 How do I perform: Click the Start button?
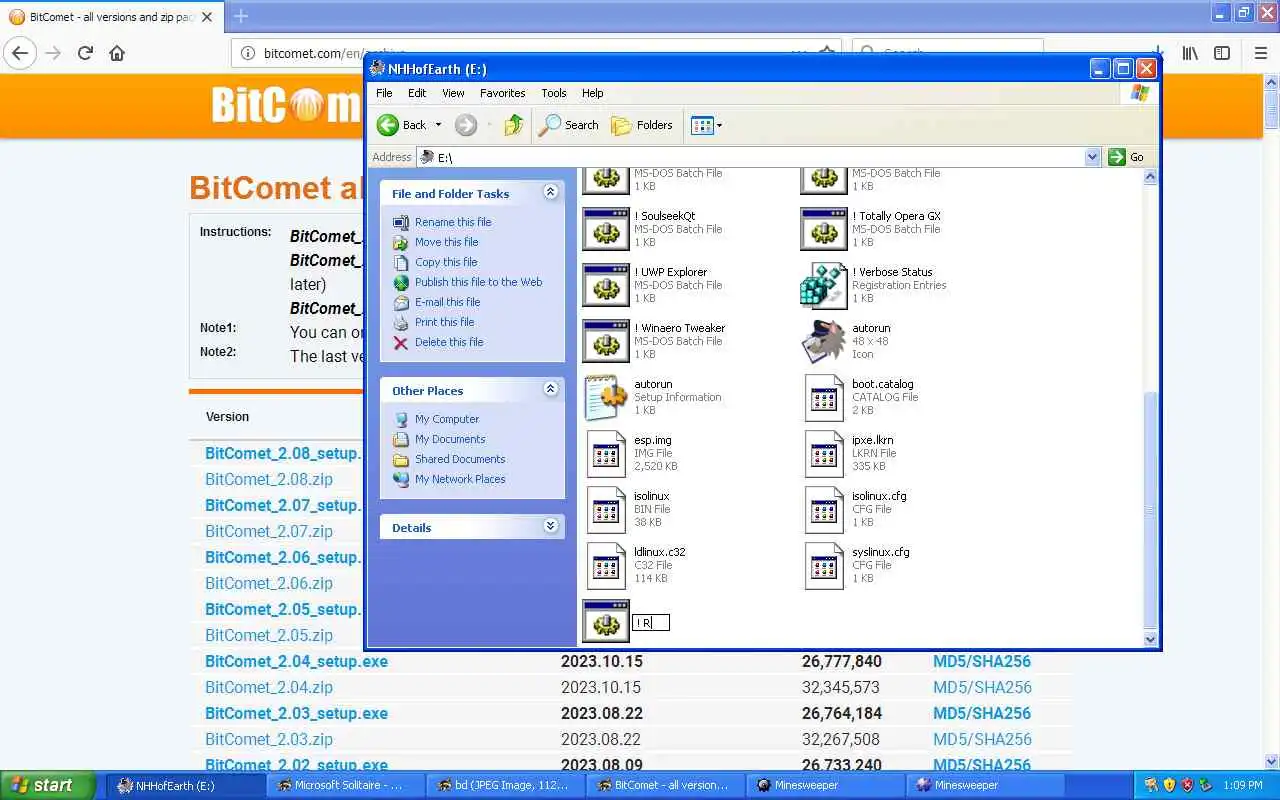pyautogui.click(x=48, y=785)
